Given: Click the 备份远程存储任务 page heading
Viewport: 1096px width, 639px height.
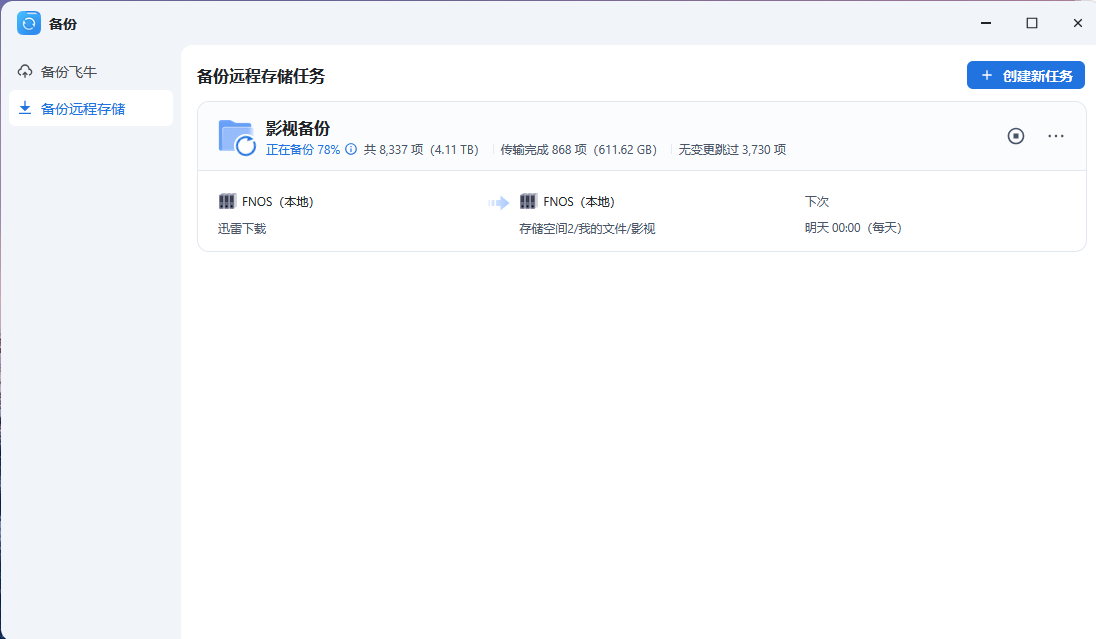Looking at the screenshot, I should 261,76.
